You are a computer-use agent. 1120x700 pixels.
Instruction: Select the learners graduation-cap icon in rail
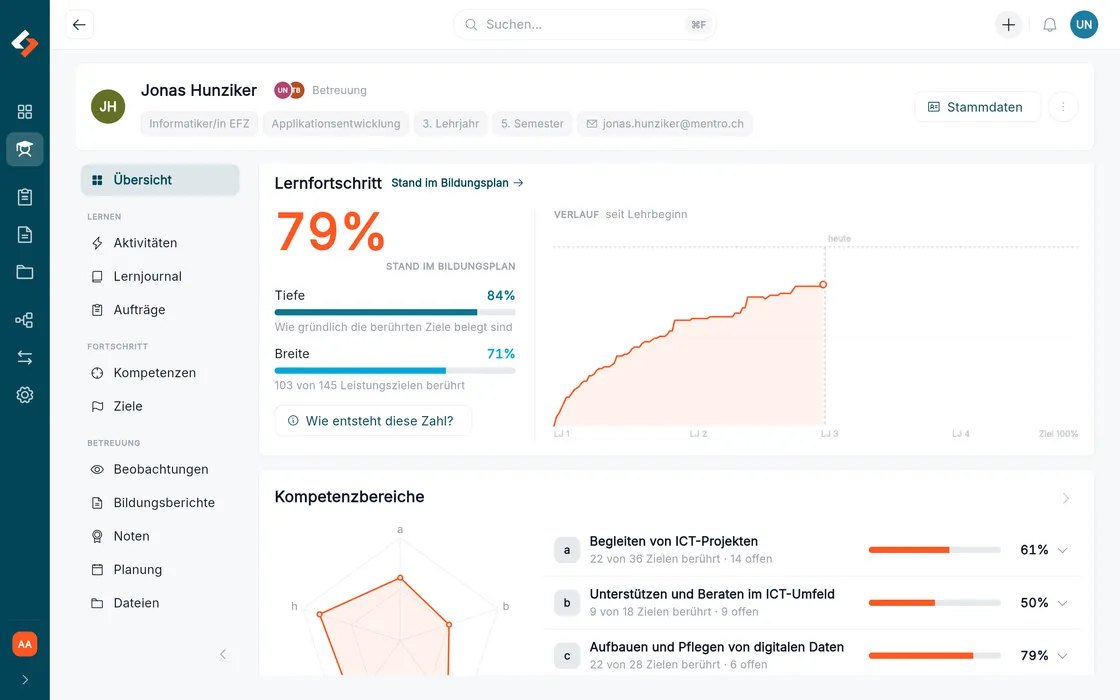point(24,149)
